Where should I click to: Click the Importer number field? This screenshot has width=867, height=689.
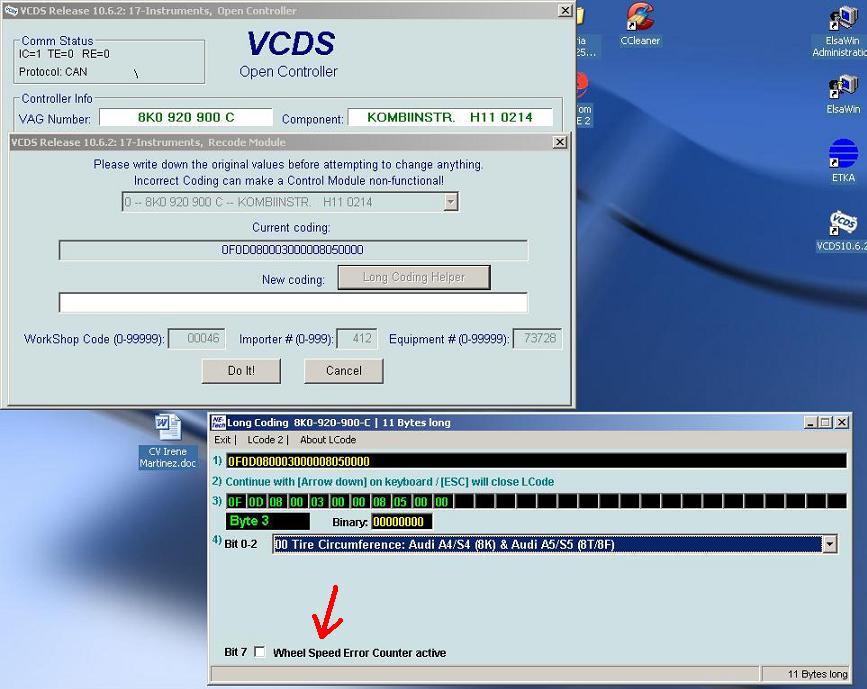pyautogui.click(x=357, y=338)
